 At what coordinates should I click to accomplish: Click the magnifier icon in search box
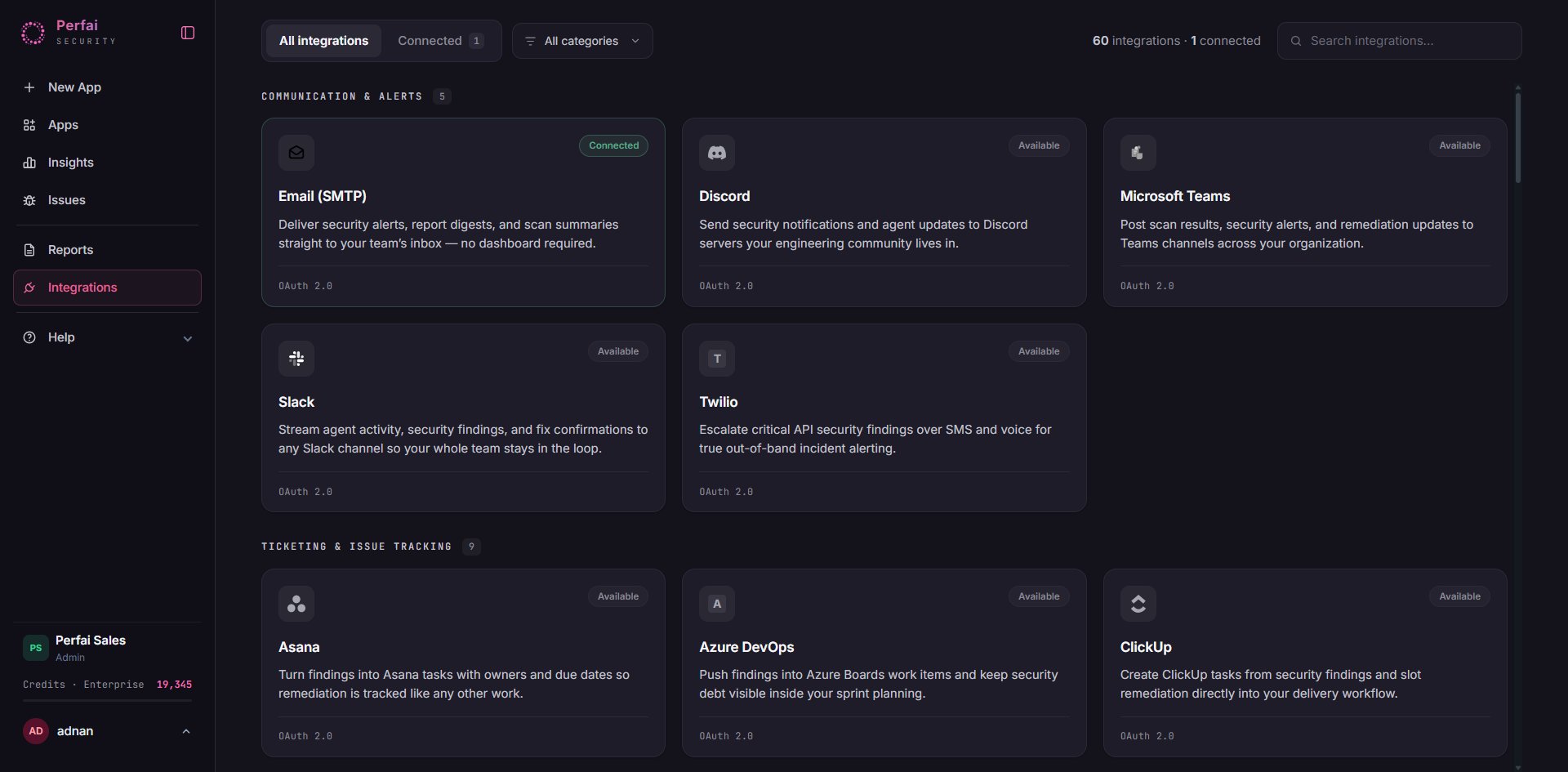pyautogui.click(x=1296, y=41)
